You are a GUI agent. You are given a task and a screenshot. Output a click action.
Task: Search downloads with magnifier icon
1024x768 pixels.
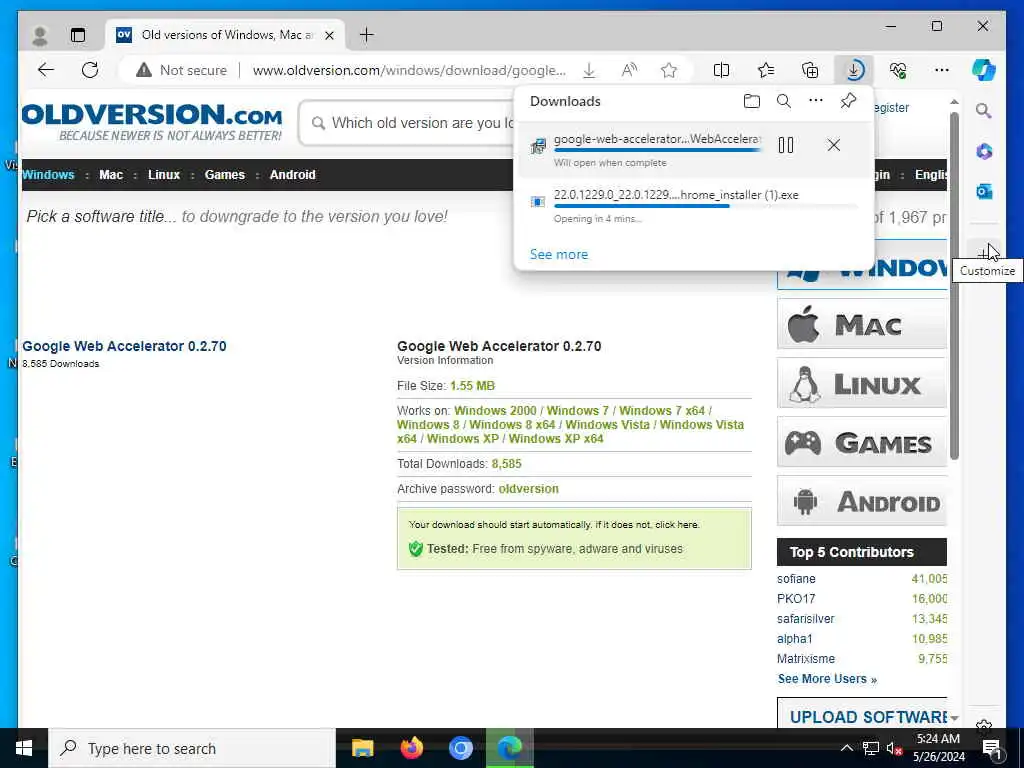(784, 101)
